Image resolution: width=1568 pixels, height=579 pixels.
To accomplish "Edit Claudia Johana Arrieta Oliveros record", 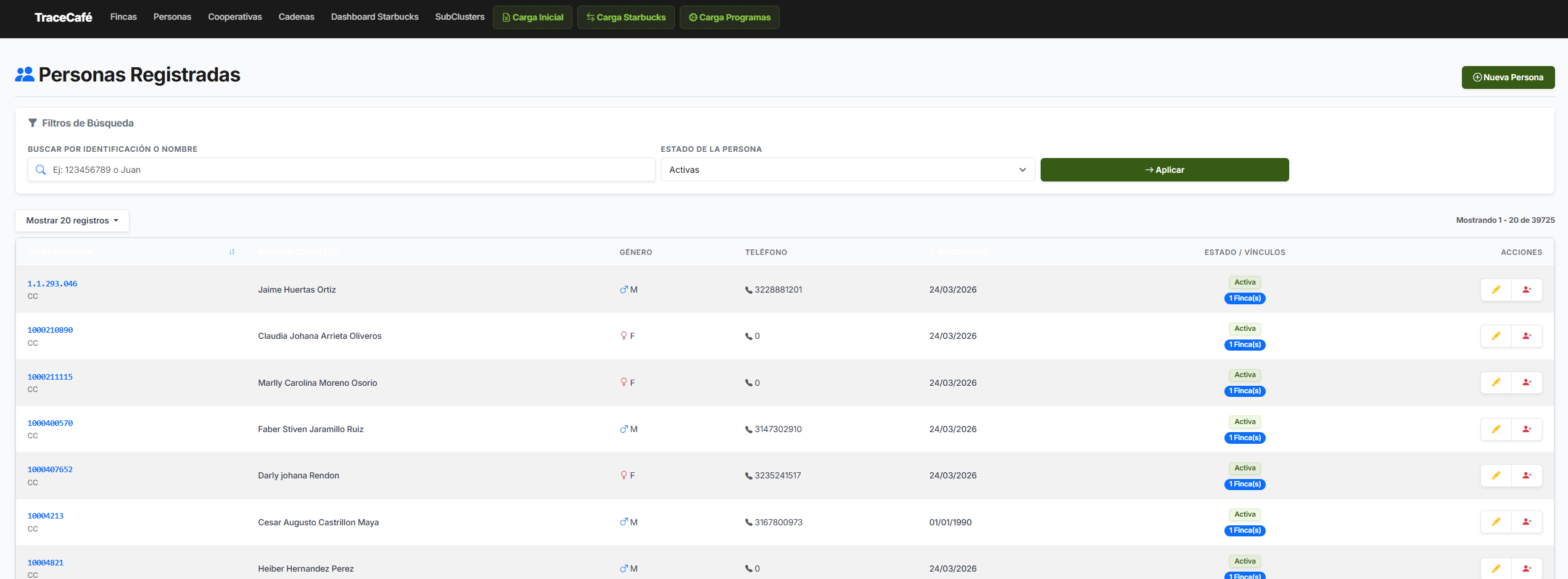I will [1496, 336].
